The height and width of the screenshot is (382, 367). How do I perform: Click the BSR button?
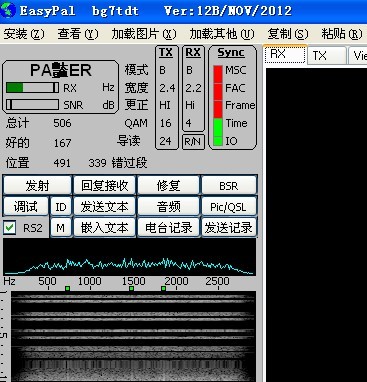(x=229, y=185)
